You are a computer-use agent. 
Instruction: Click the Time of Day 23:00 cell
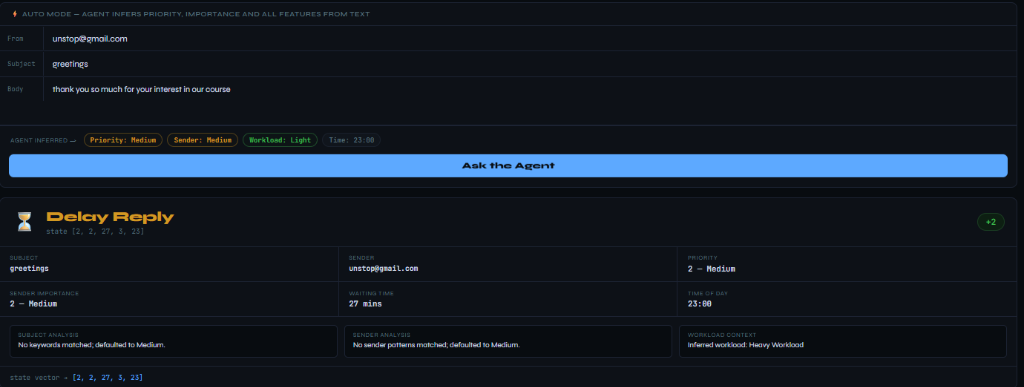click(847, 299)
